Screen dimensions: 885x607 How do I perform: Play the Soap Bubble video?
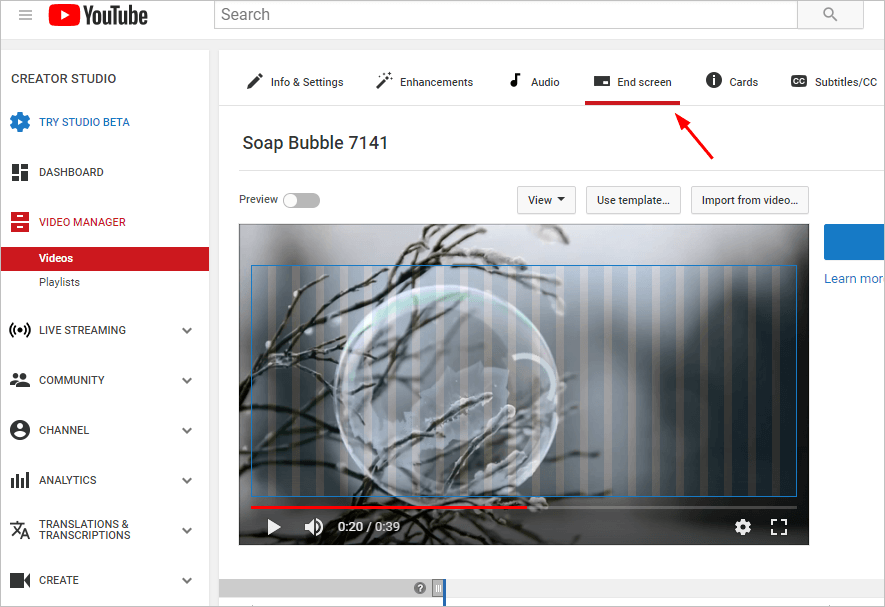click(x=274, y=527)
